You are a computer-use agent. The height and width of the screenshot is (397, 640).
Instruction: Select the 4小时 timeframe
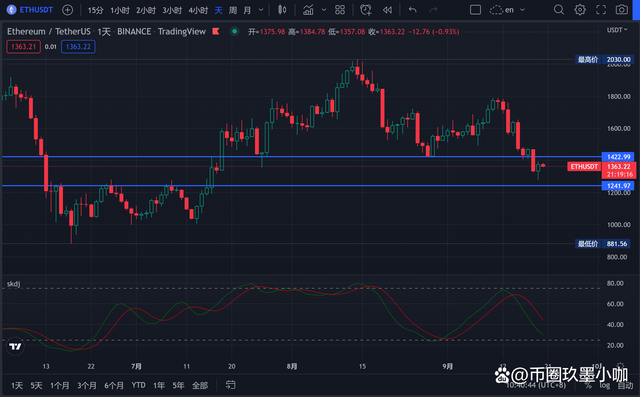coord(198,10)
